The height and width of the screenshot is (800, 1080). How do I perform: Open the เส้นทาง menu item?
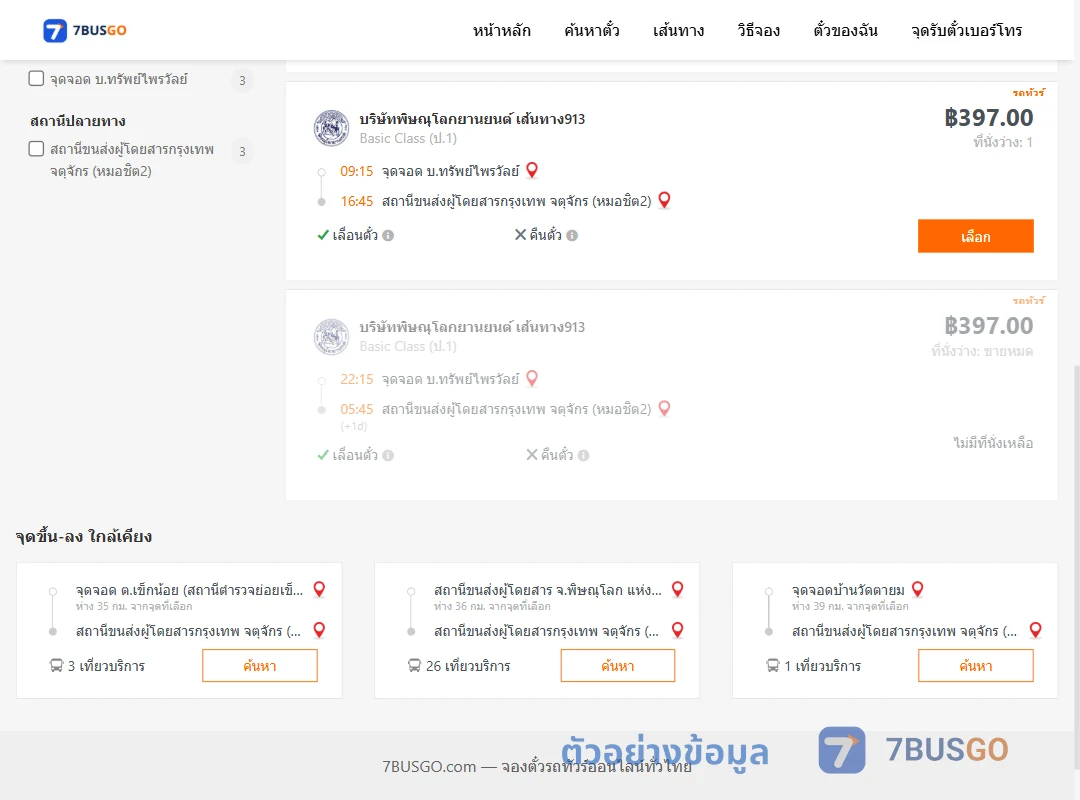tap(678, 30)
